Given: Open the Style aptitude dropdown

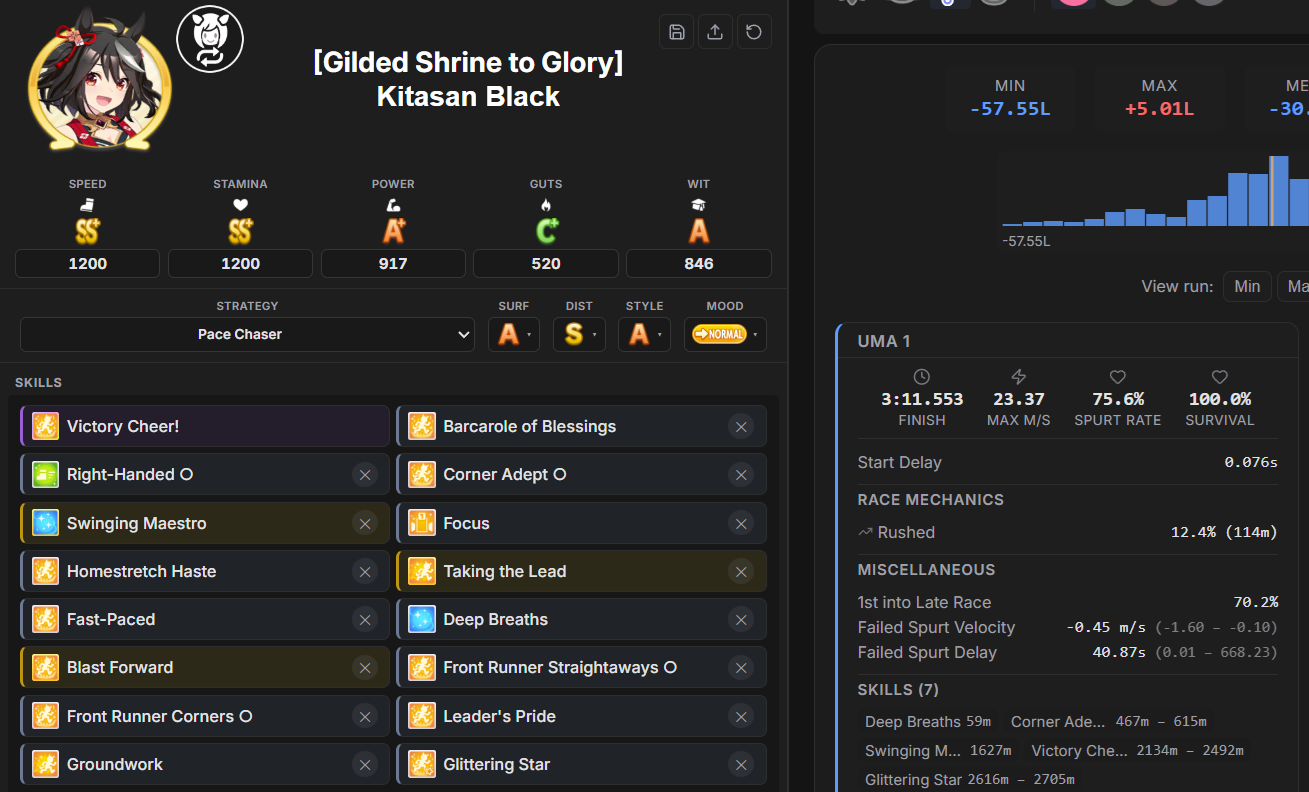Looking at the screenshot, I should tap(644, 335).
